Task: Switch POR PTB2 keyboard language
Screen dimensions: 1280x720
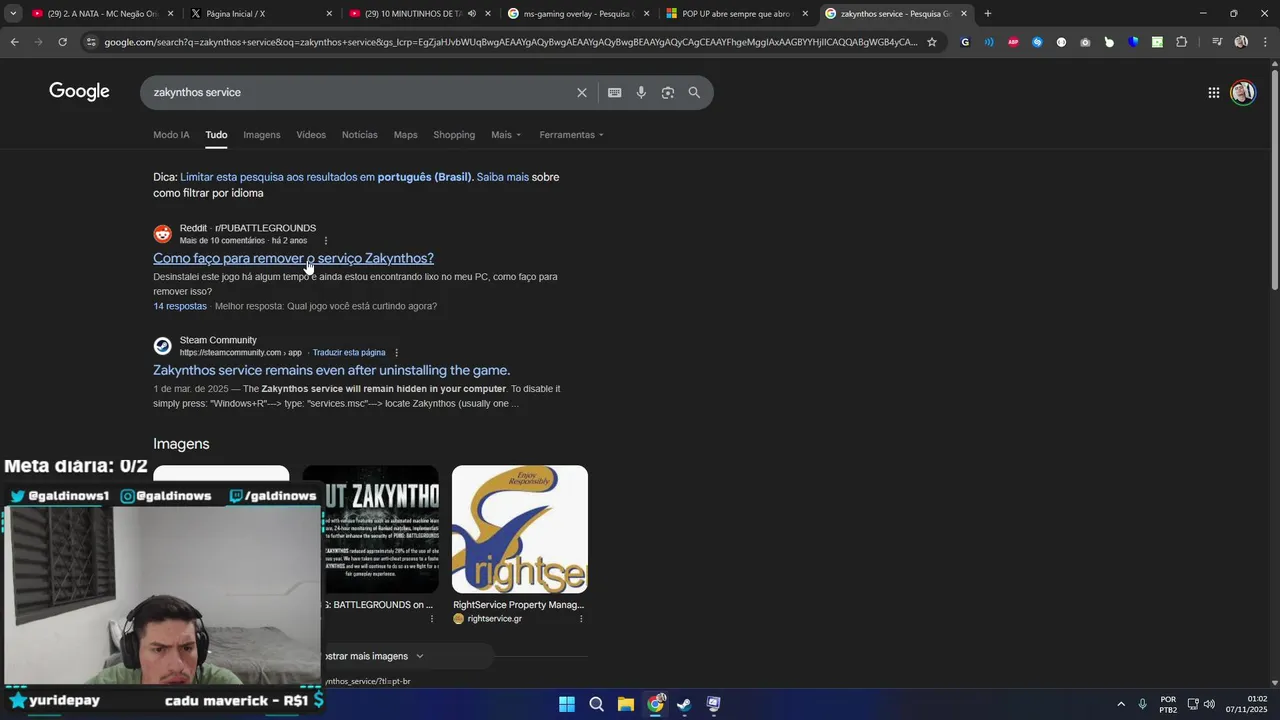Action: tap(1168, 704)
